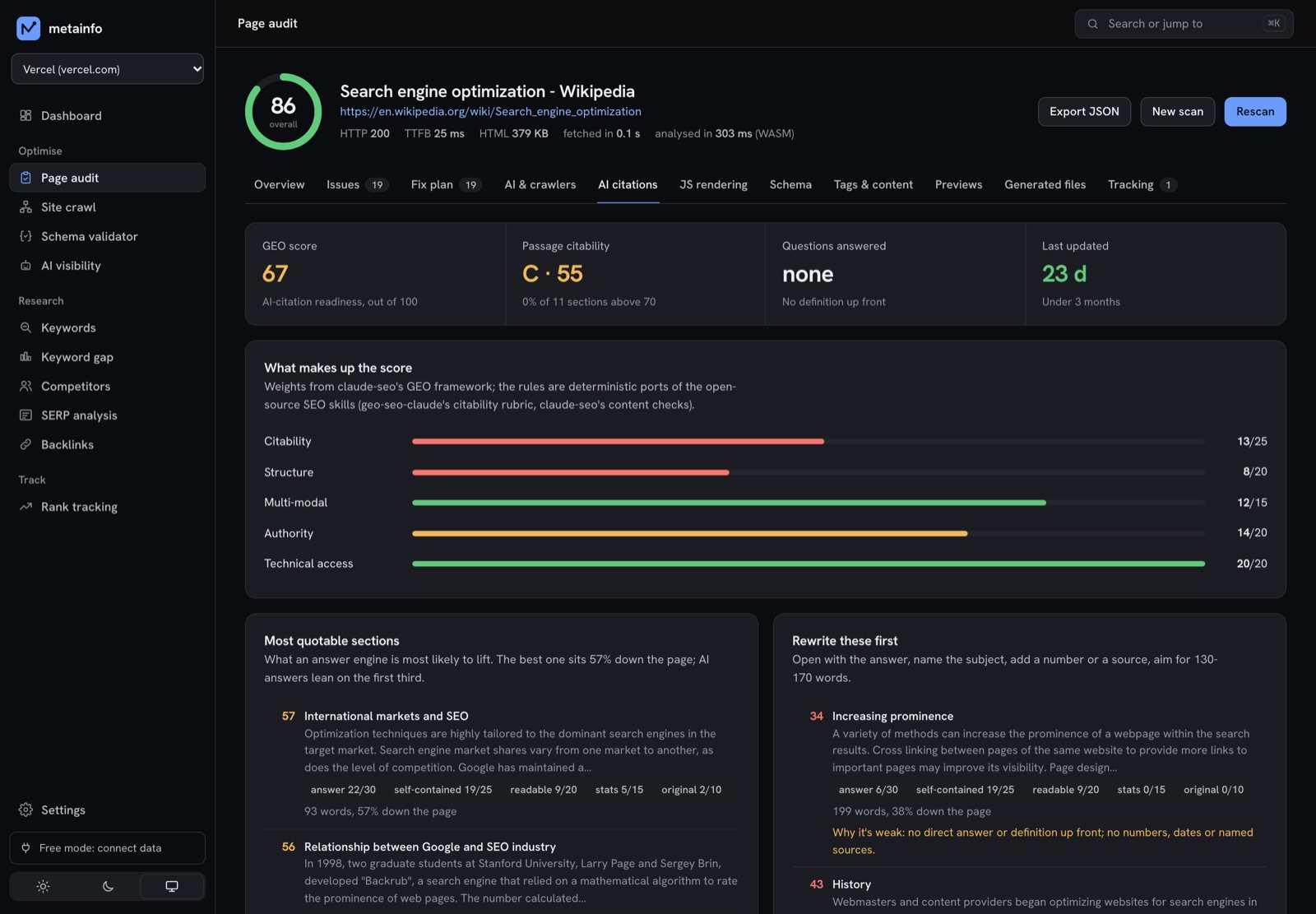1316x914 pixels.
Task: Open the Fix plan tab
Action: tap(447, 184)
